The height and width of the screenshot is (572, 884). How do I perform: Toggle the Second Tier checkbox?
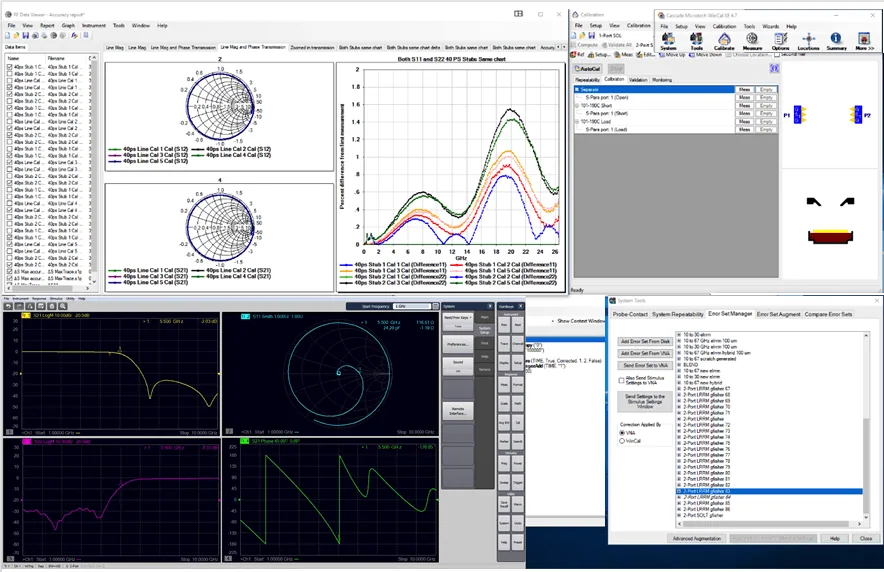(777, 55)
